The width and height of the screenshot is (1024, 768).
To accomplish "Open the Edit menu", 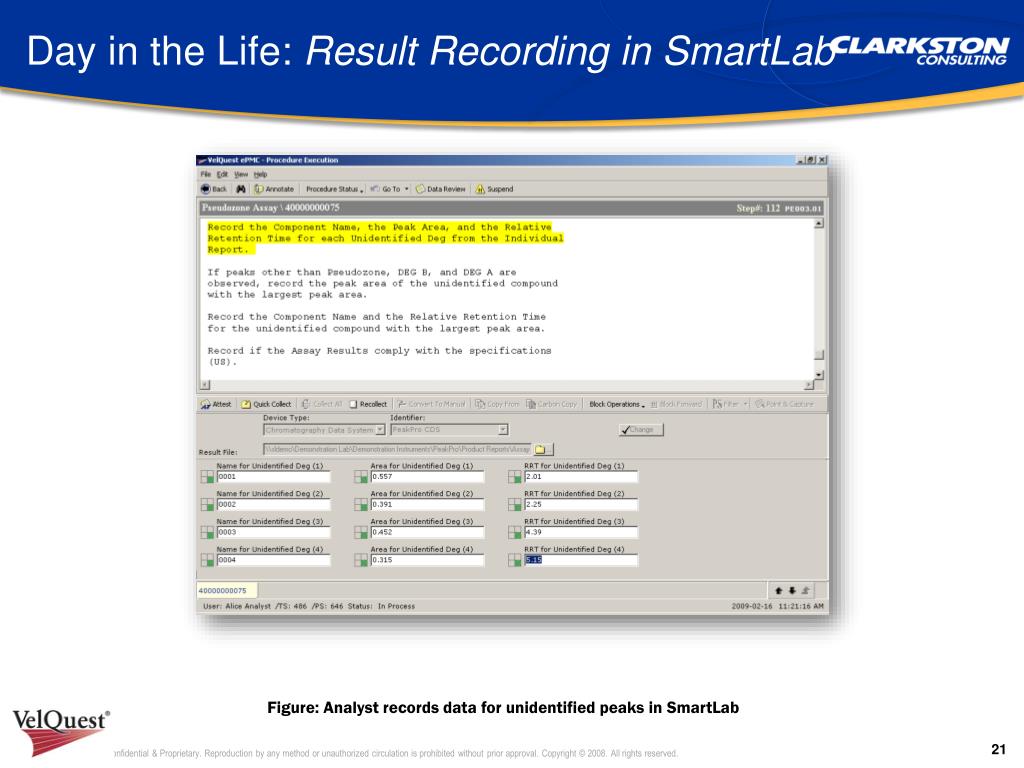I will coord(223,174).
